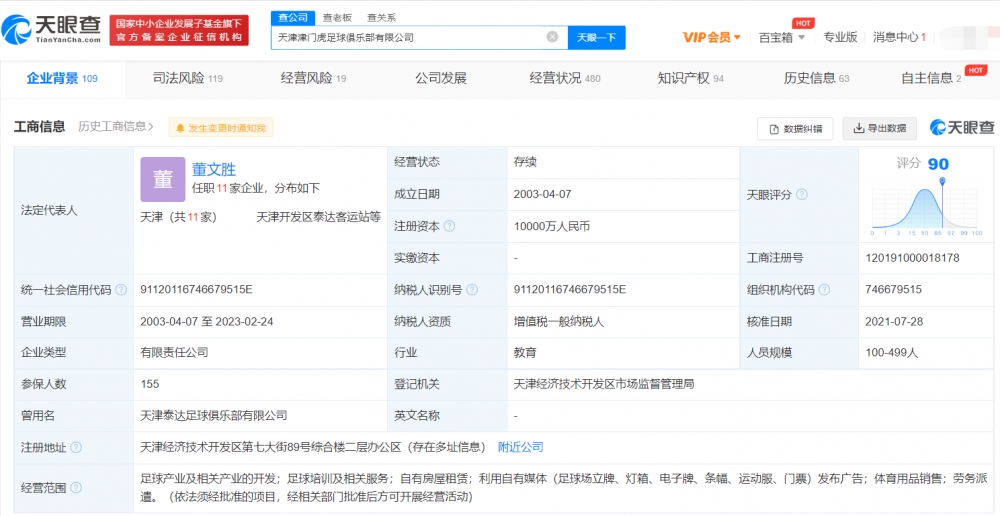This screenshot has height=516, width=1000.
Task: Click the help icon next to 组织机构代码
Action: [824, 290]
